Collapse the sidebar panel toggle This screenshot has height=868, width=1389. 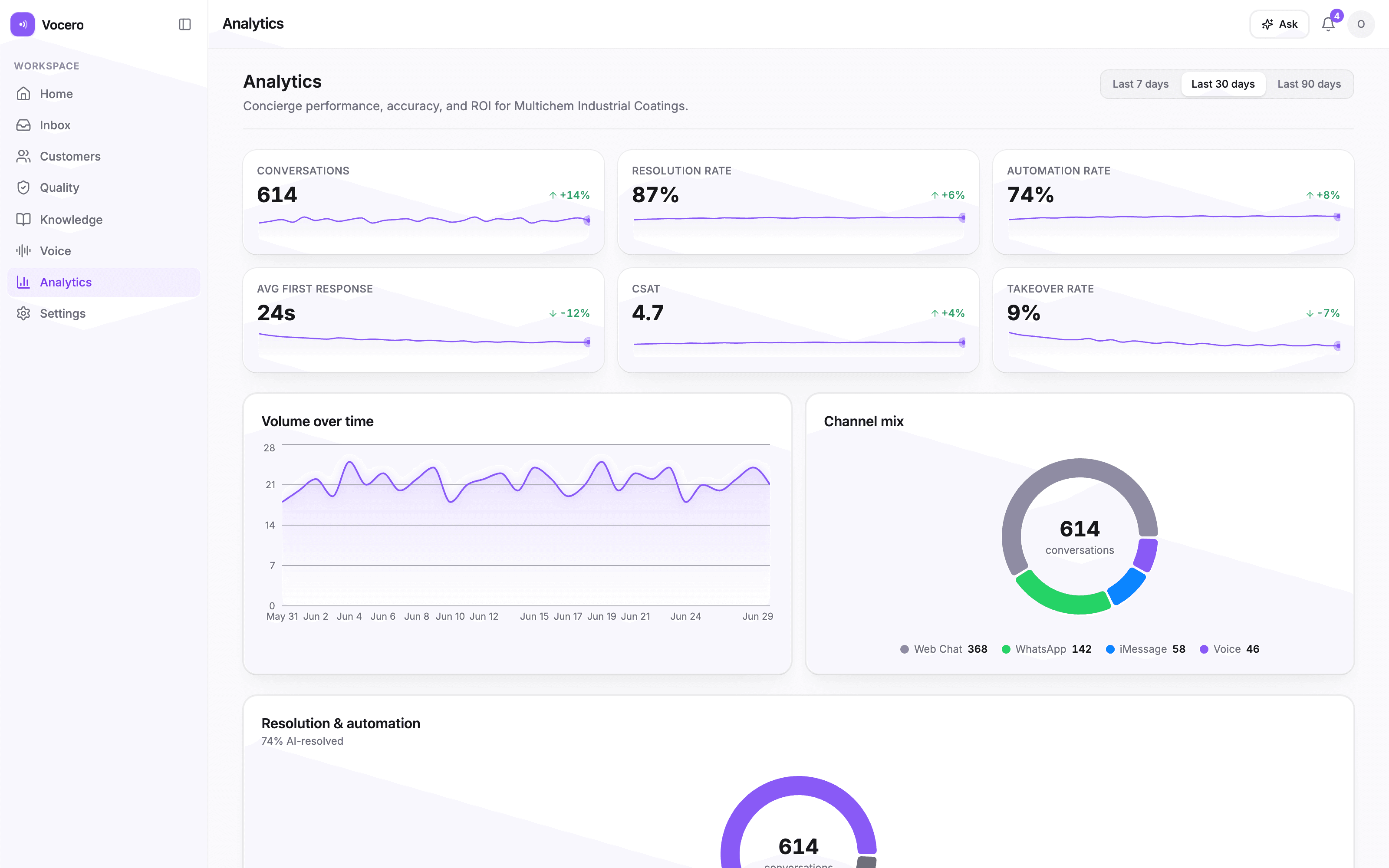coord(185,24)
